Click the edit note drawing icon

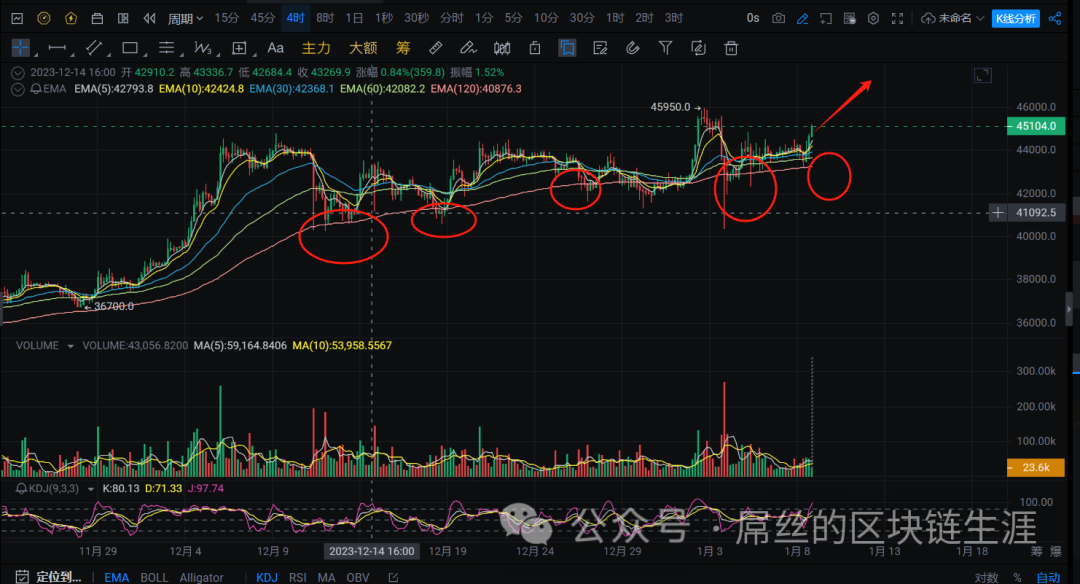pos(600,48)
